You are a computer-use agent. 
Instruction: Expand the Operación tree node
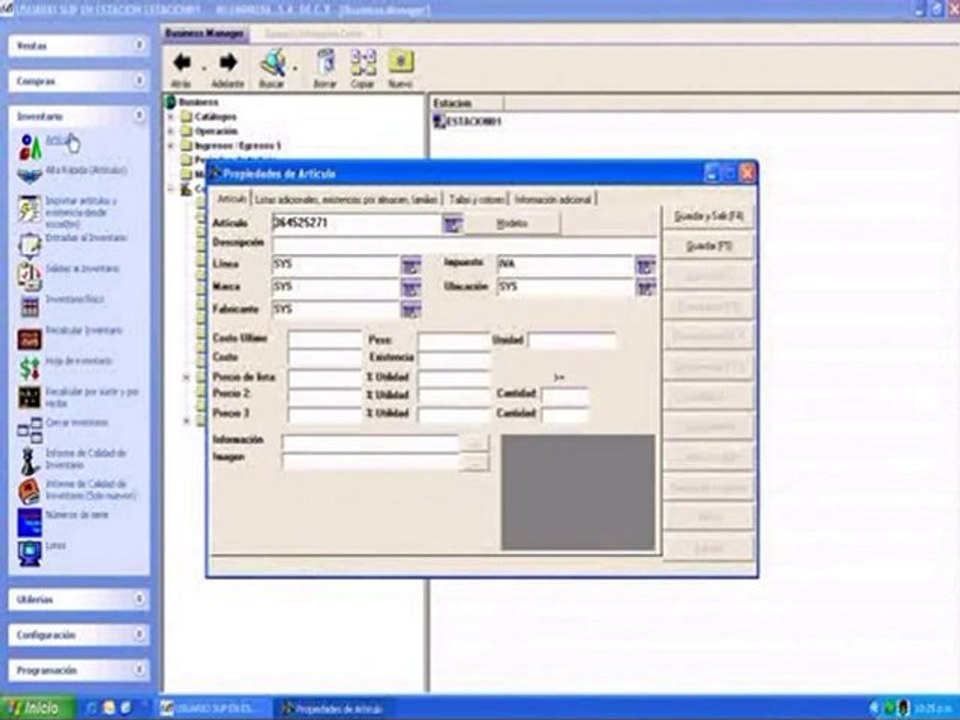[171, 131]
